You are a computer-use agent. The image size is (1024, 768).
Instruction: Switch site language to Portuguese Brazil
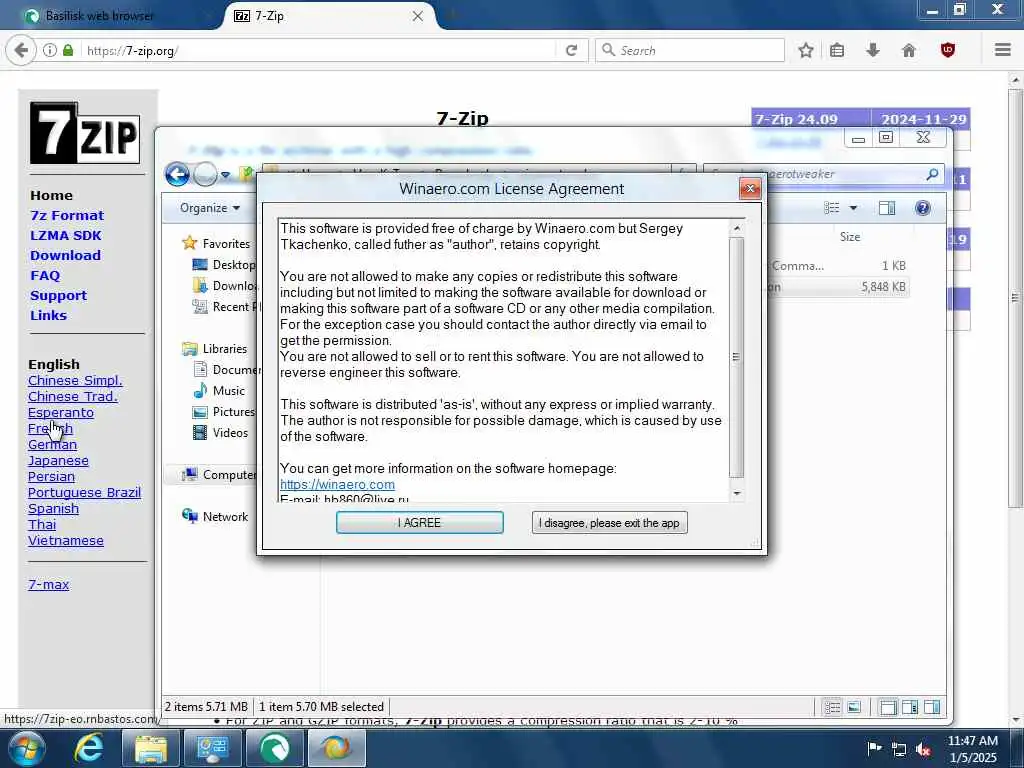coord(84,492)
